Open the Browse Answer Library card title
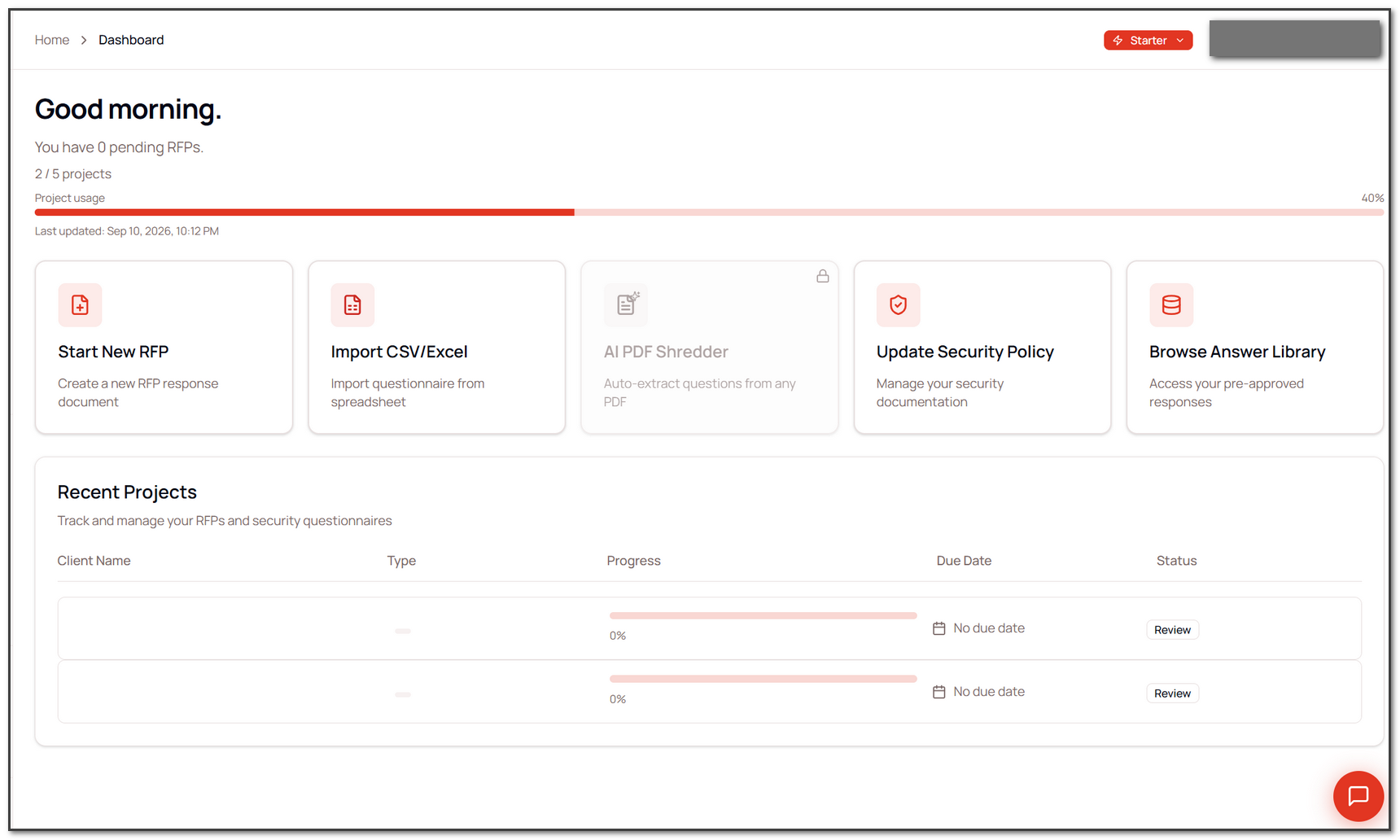Screen dimensions: 1400x840 tap(1237, 352)
